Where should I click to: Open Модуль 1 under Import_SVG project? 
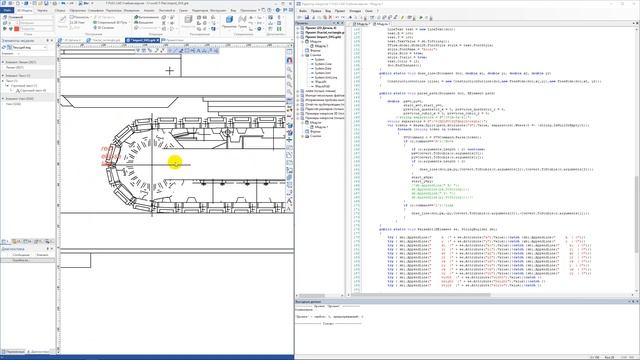tap(322, 46)
